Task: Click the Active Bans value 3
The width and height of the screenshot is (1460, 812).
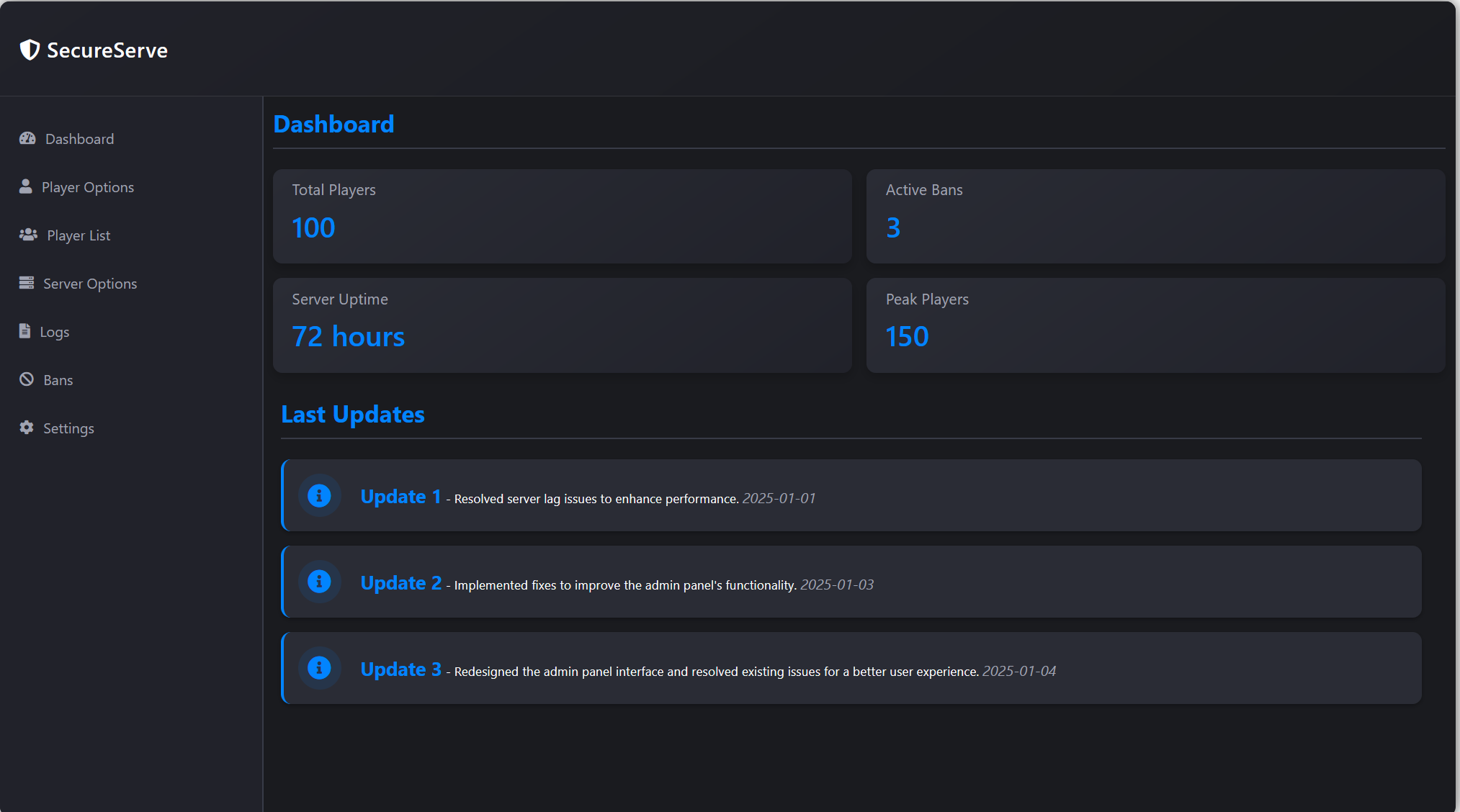Action: point(893,227)
